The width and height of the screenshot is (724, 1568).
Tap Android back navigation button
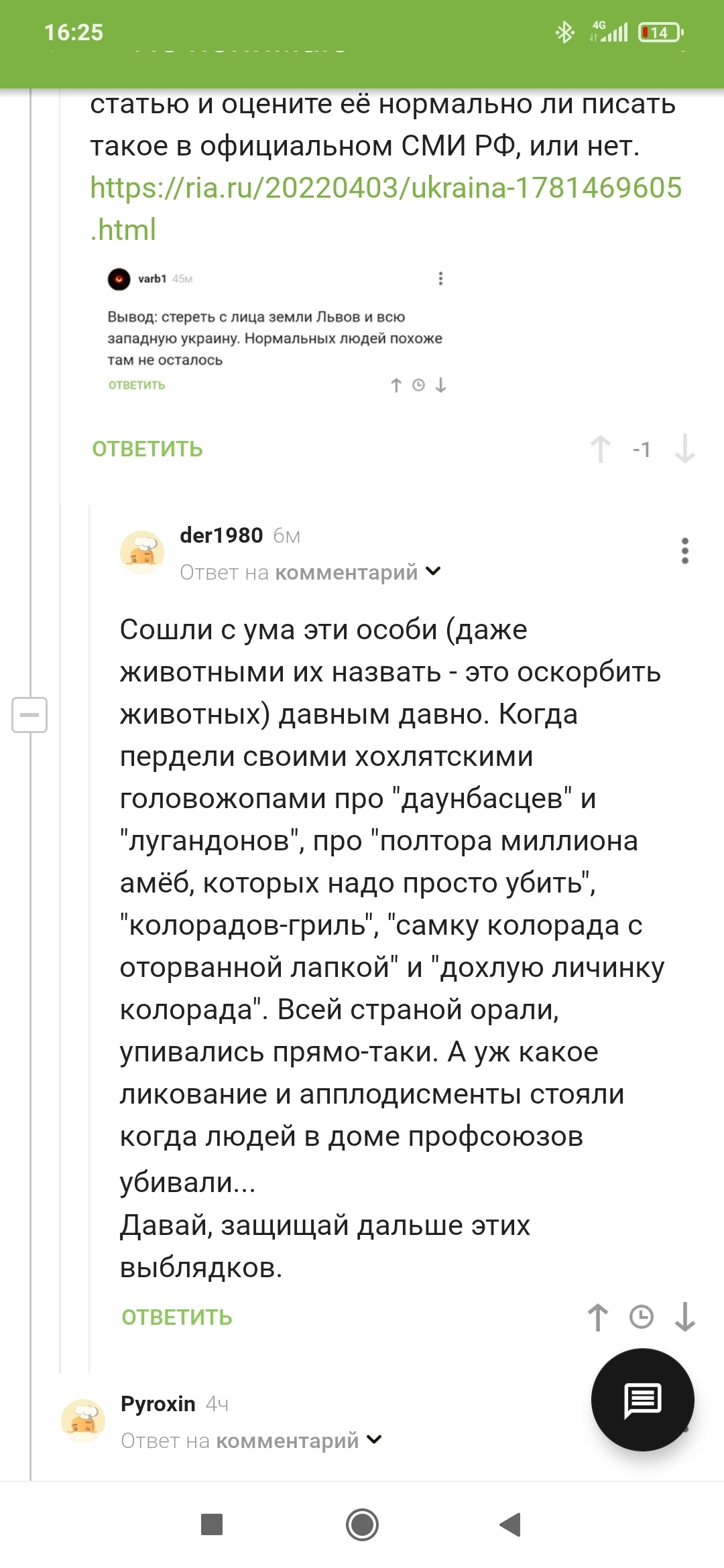(x=511, y=1524)
